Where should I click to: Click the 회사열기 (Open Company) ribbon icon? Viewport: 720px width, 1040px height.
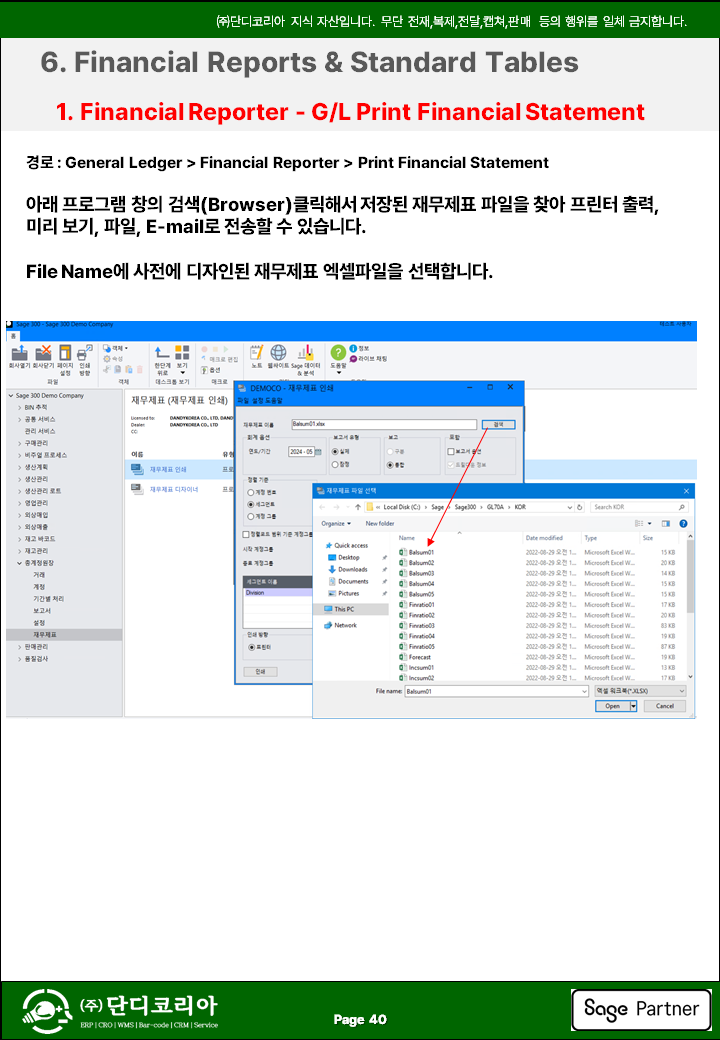19,352
